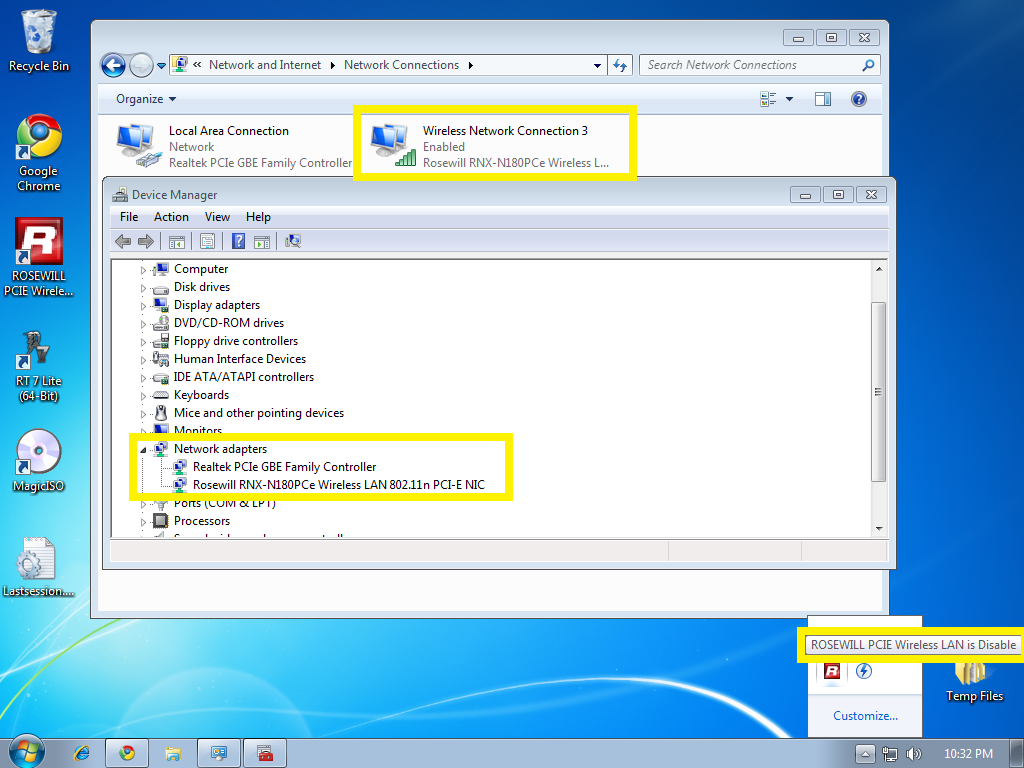
Task: Show the preview pane in Network Connections
Action: (823, 99)
